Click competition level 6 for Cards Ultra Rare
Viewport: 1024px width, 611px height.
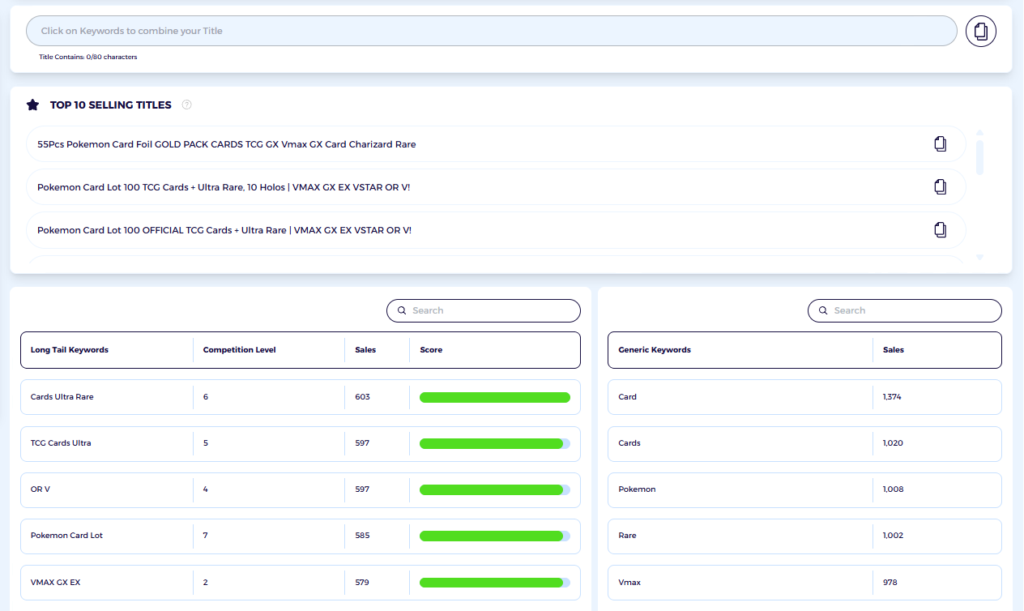pyautogui.click(x=206, y=397)
